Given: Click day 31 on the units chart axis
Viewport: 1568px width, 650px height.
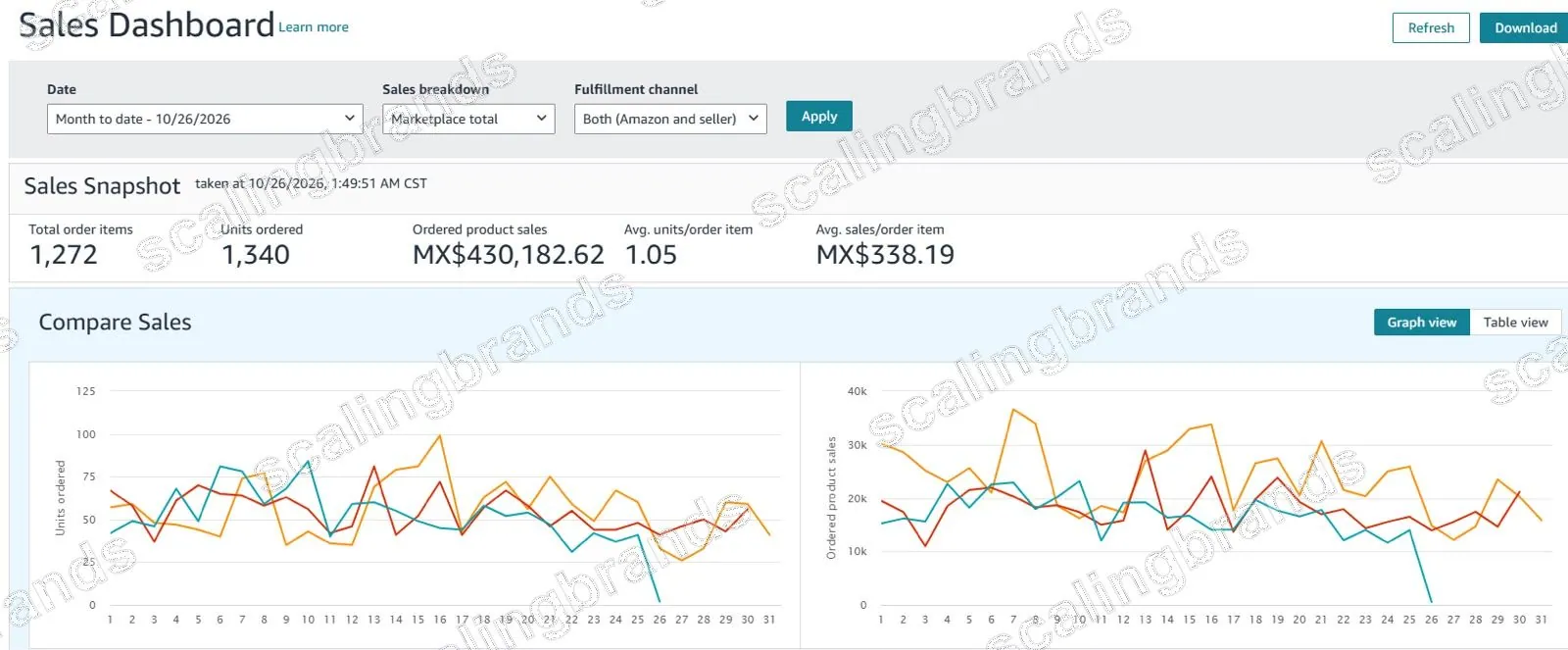Looking at the screenshot, I should (769, 620).
